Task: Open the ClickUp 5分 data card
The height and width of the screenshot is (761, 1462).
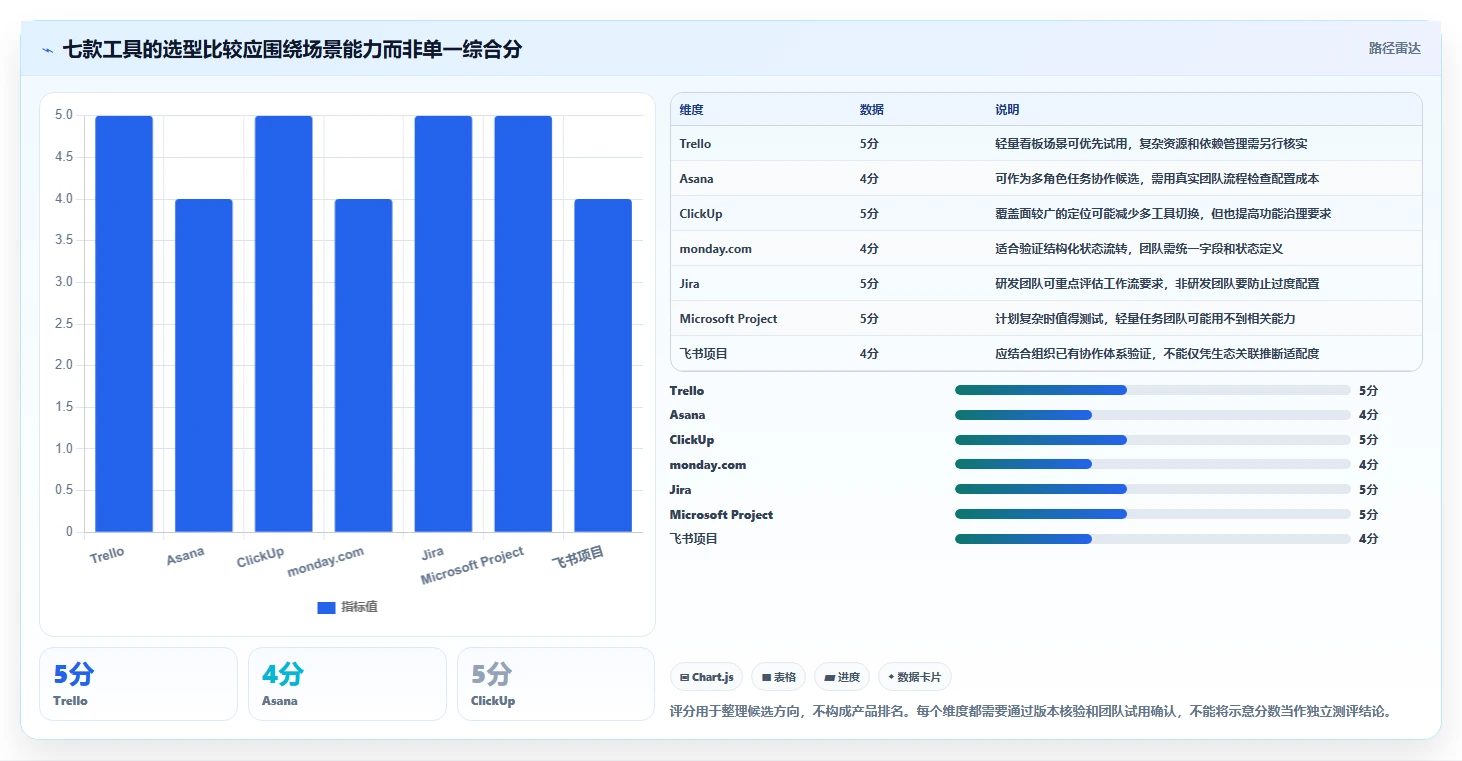Action: pos(556,684)
